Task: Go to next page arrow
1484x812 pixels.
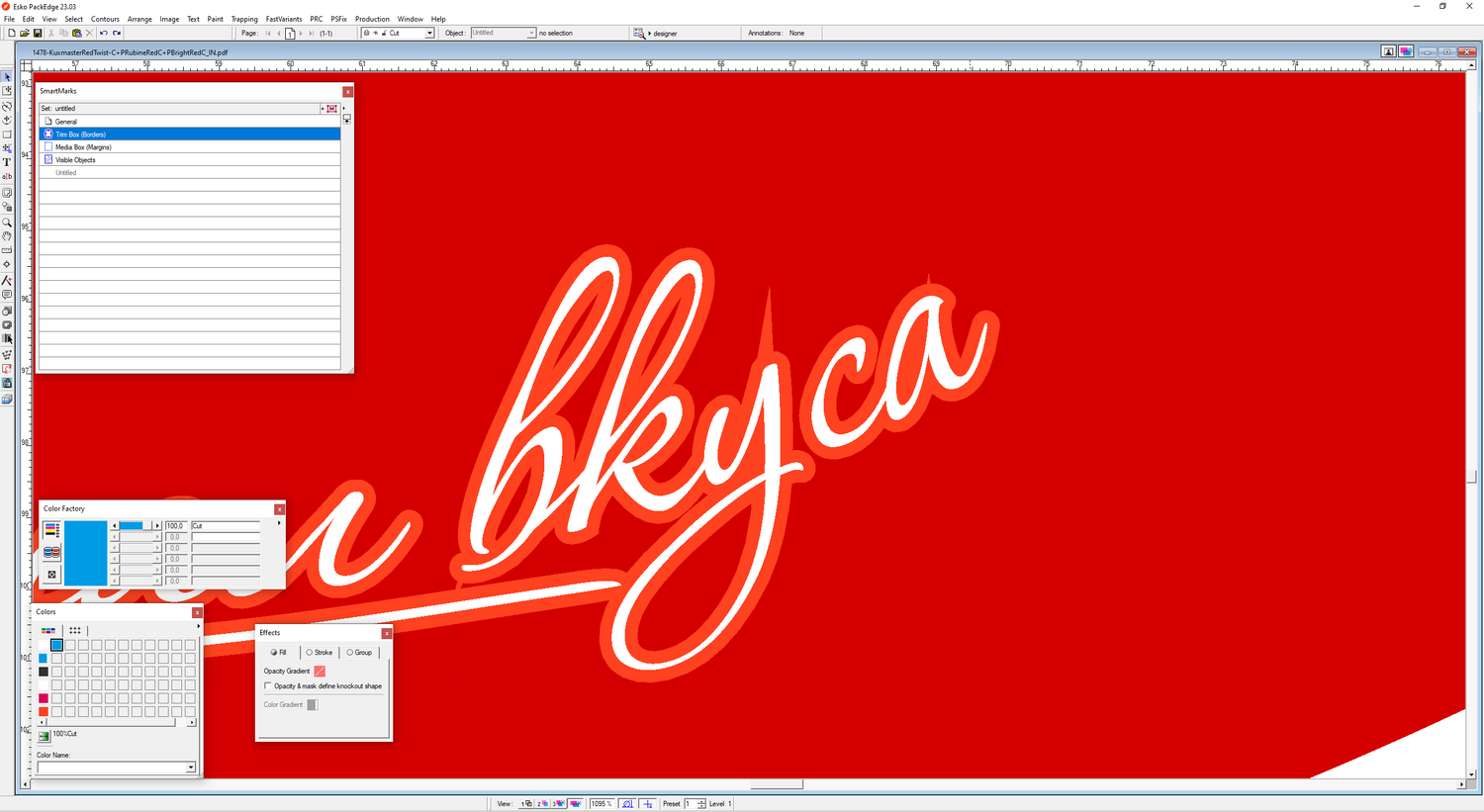Action: tap(302, 33)
